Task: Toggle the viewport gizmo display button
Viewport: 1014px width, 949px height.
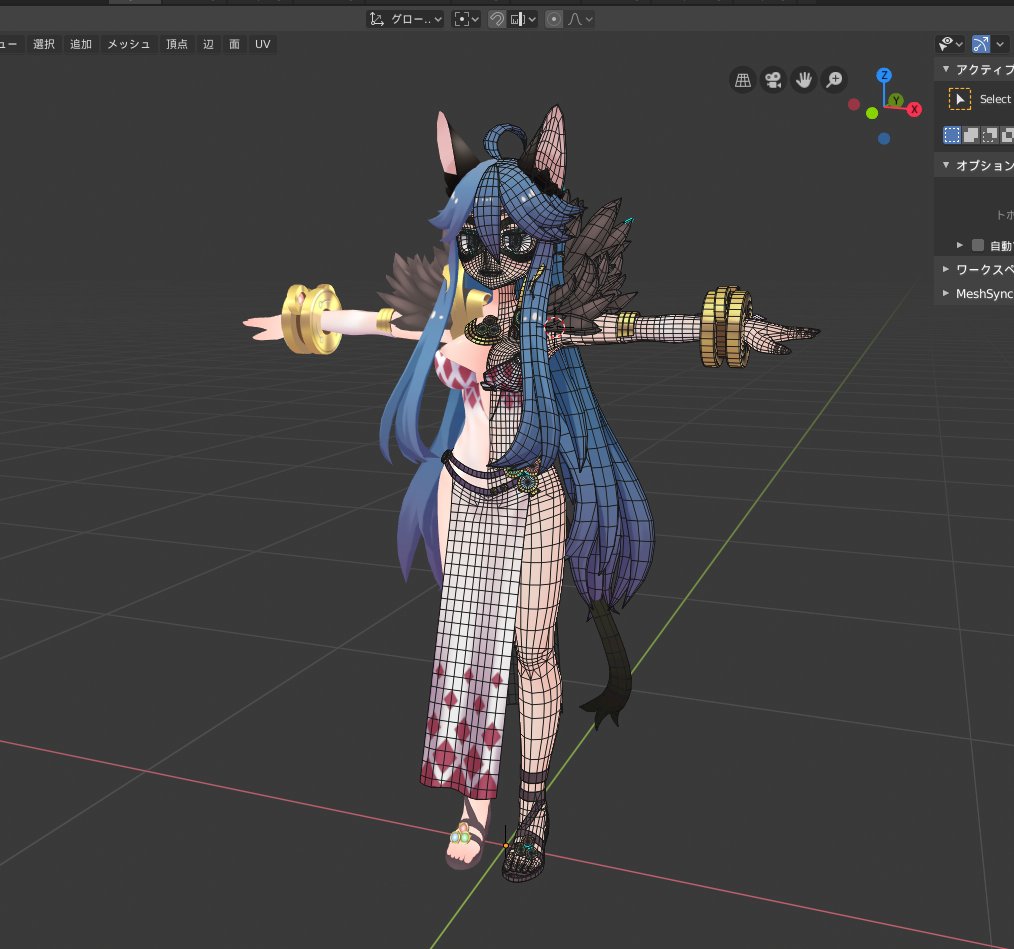Action: [980, 44]
